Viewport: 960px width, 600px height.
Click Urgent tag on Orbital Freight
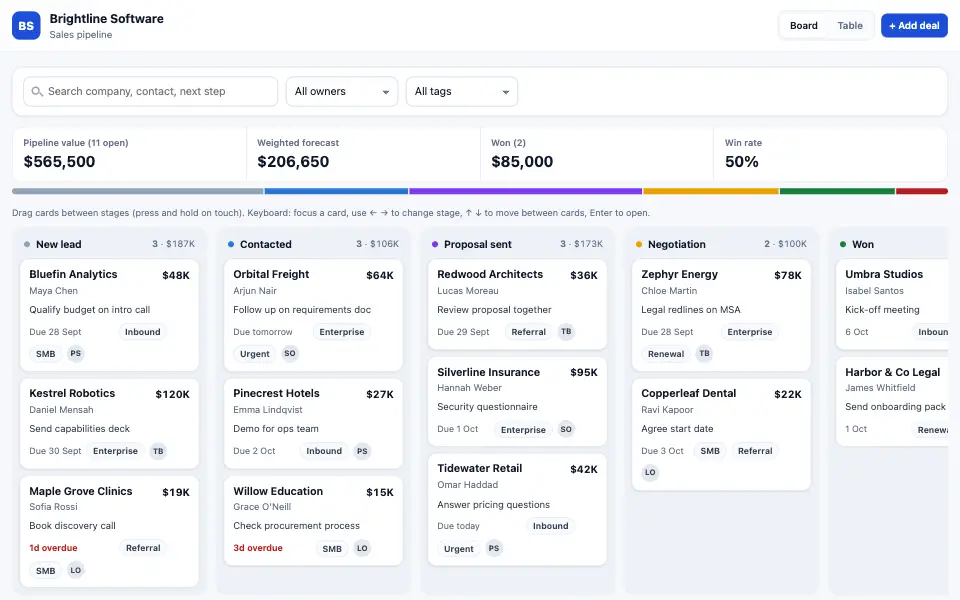pos(255,354)
